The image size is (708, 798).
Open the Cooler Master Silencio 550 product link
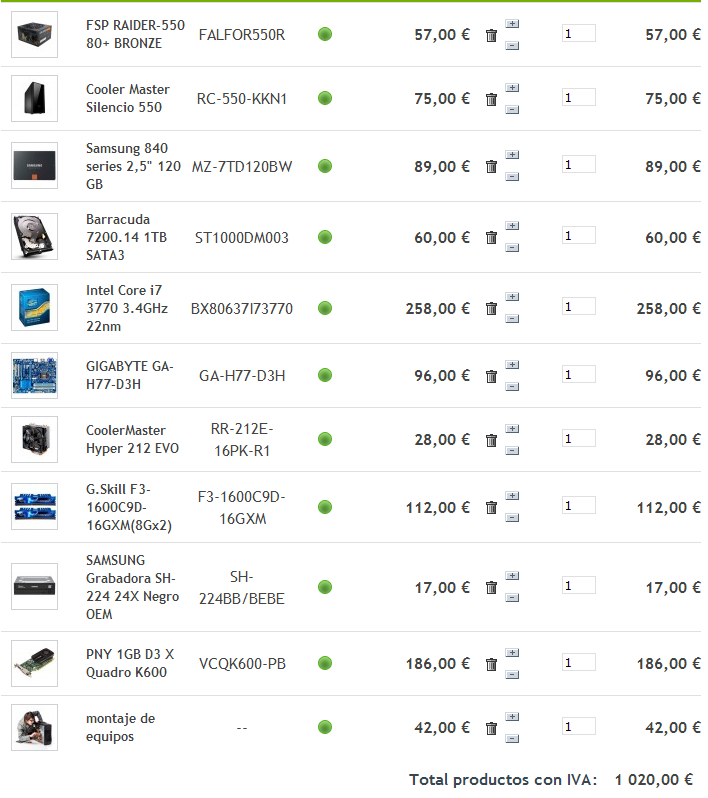tap(127, 98)
